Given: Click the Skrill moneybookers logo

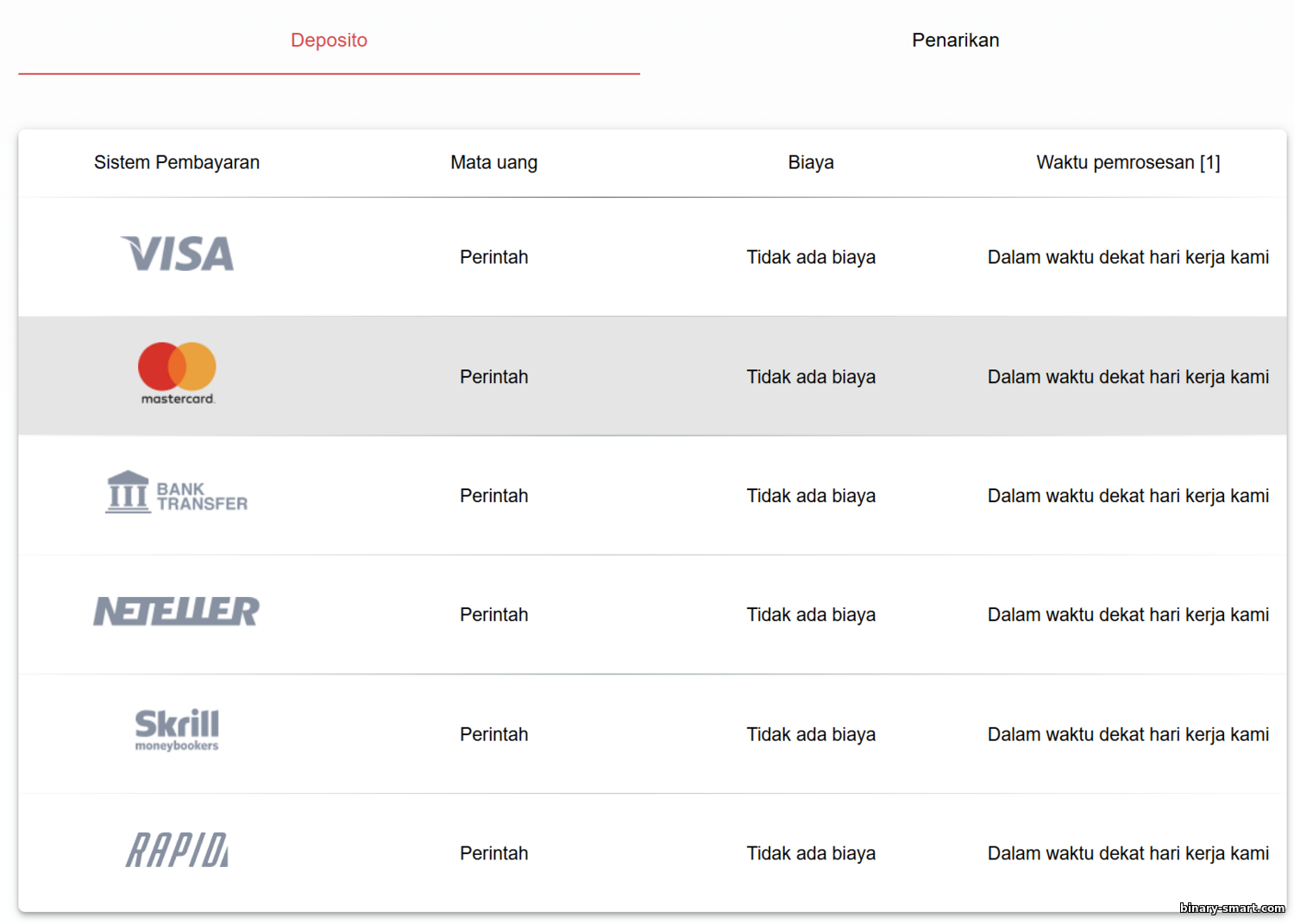Looking at the screenshot, I should 177,731.
